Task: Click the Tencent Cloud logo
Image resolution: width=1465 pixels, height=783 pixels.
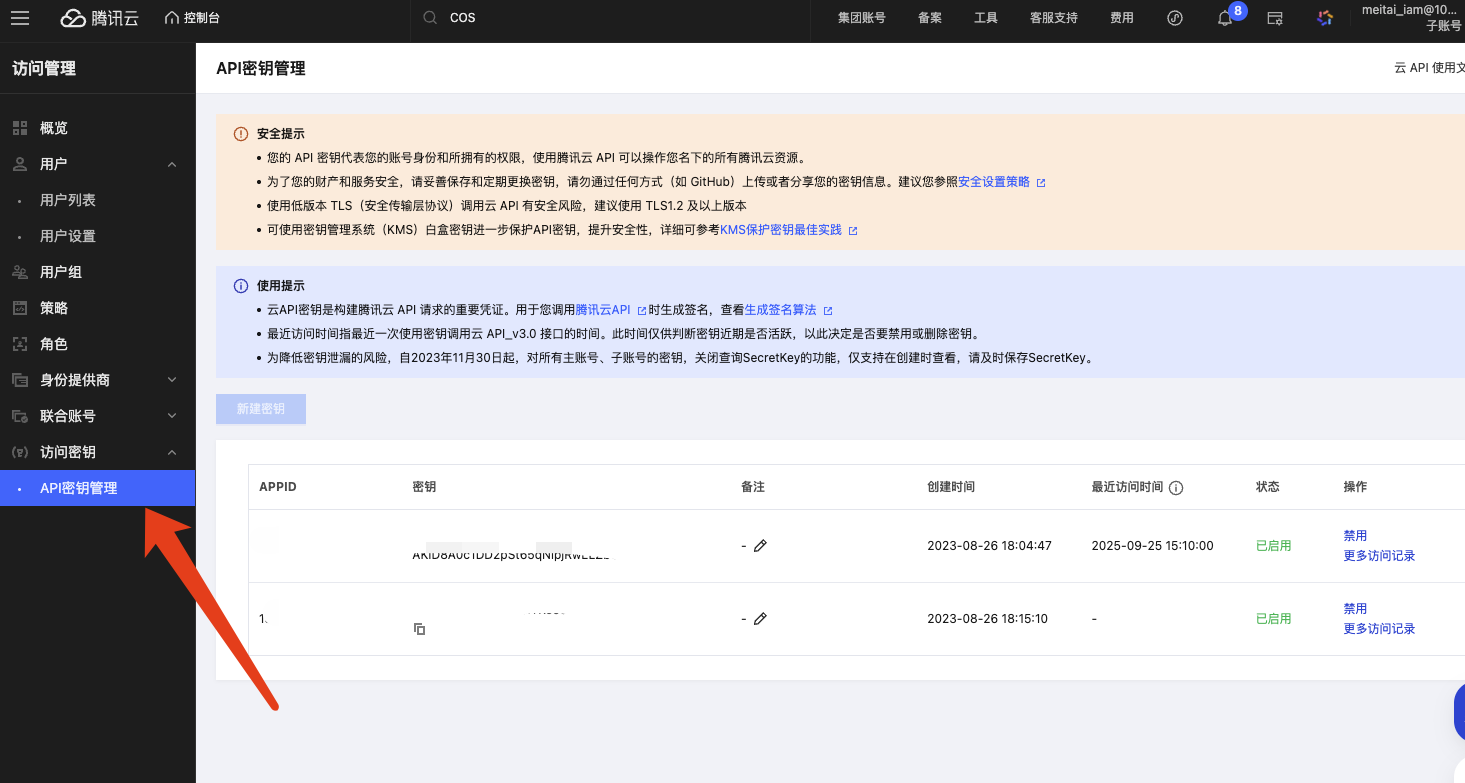Action: click(99, 18)
